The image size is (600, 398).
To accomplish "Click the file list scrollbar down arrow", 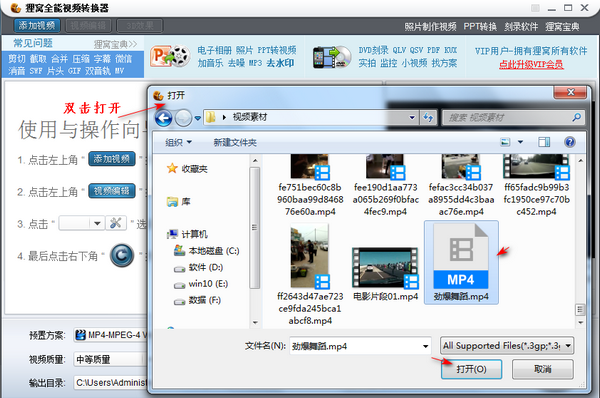I will pos(580,323).
